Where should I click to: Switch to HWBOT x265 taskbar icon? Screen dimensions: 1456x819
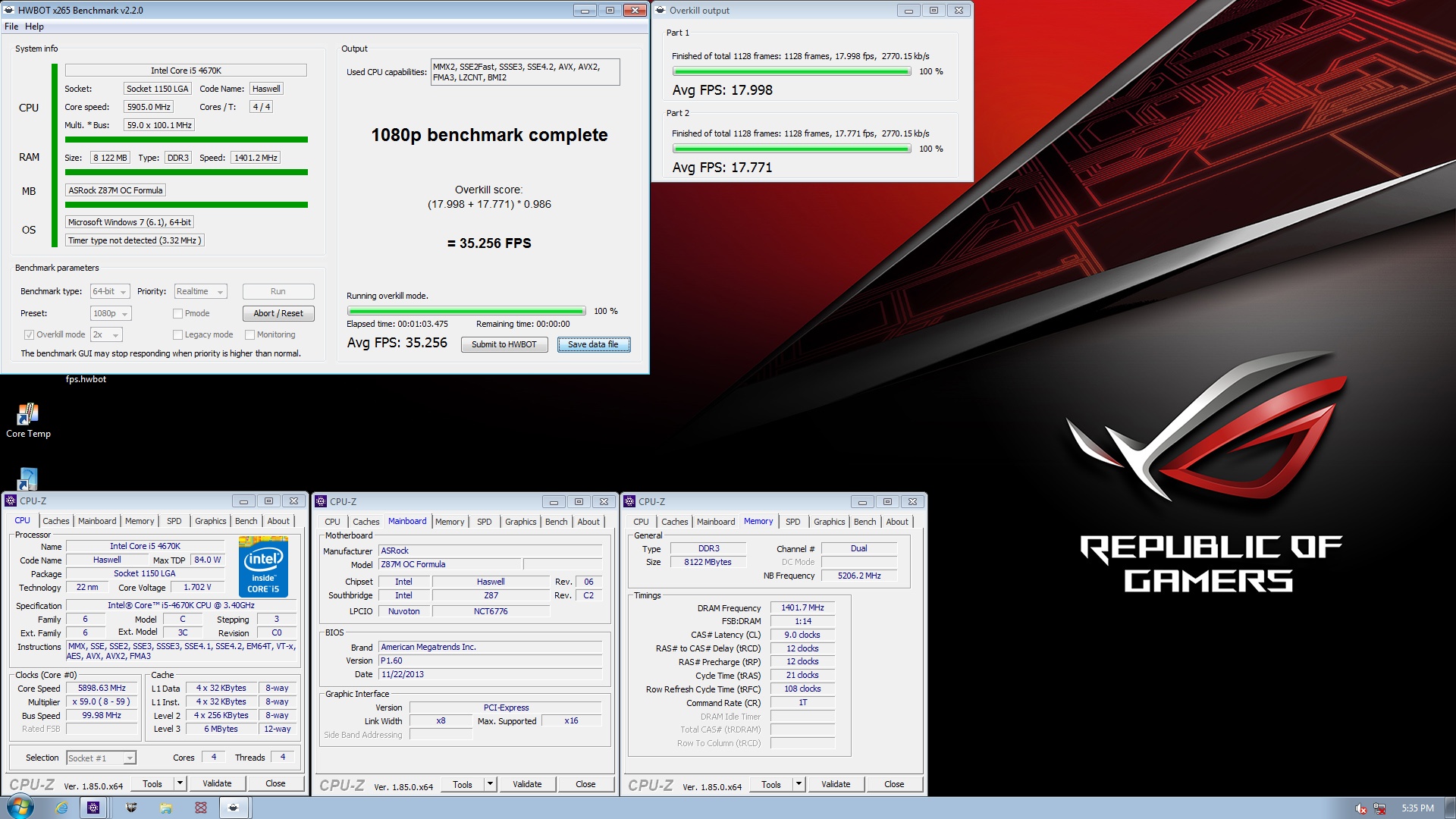234,808
